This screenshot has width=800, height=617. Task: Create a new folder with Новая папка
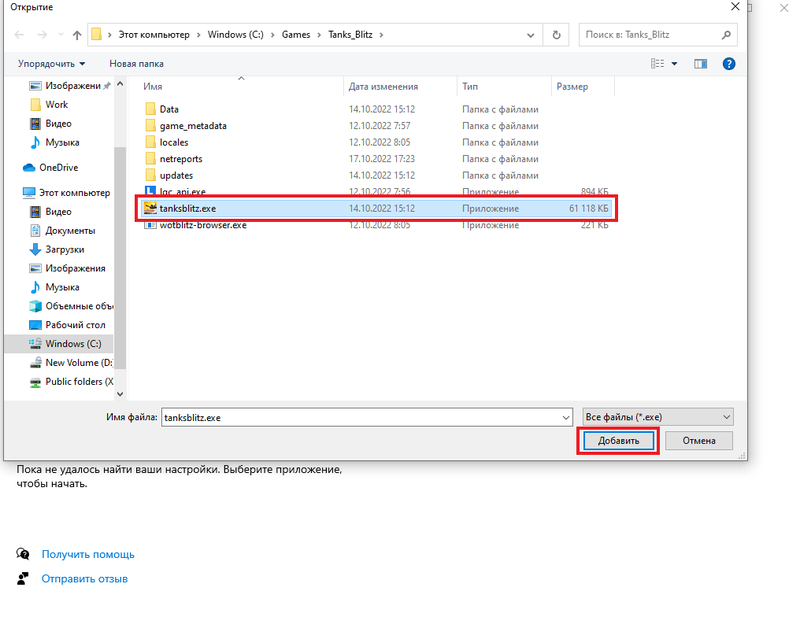point(136,64)
